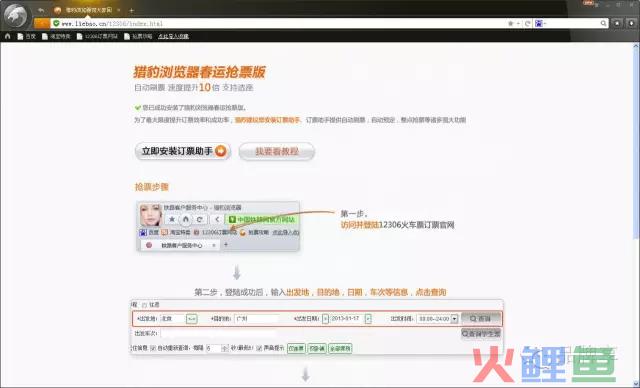Click the orange arrow icon on install button
This screenshot has height=388, width=640.
[x=220, y=151]
